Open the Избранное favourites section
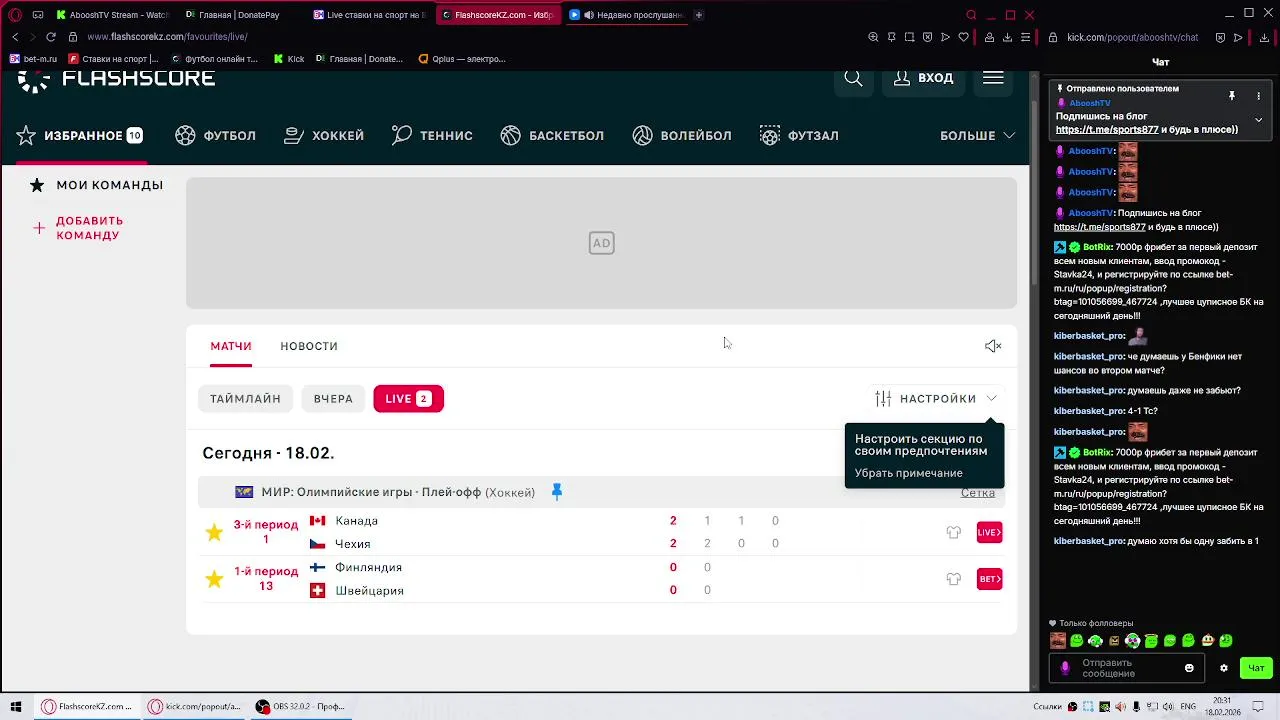This screenshot has height=720, width=1280. pyautogui.click(x=80, y=136)
